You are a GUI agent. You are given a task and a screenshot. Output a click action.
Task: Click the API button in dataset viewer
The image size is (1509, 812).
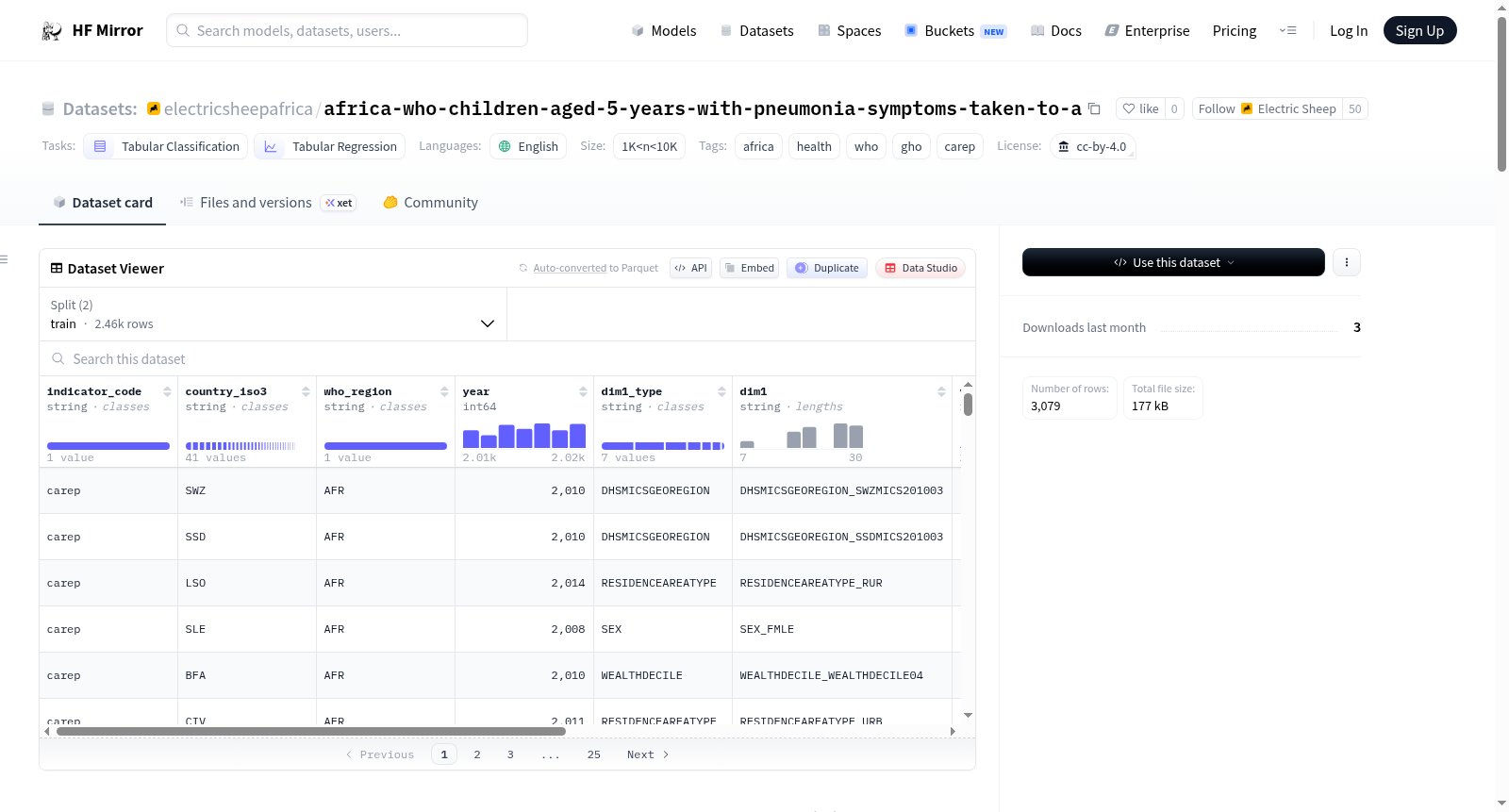point(690,268)
